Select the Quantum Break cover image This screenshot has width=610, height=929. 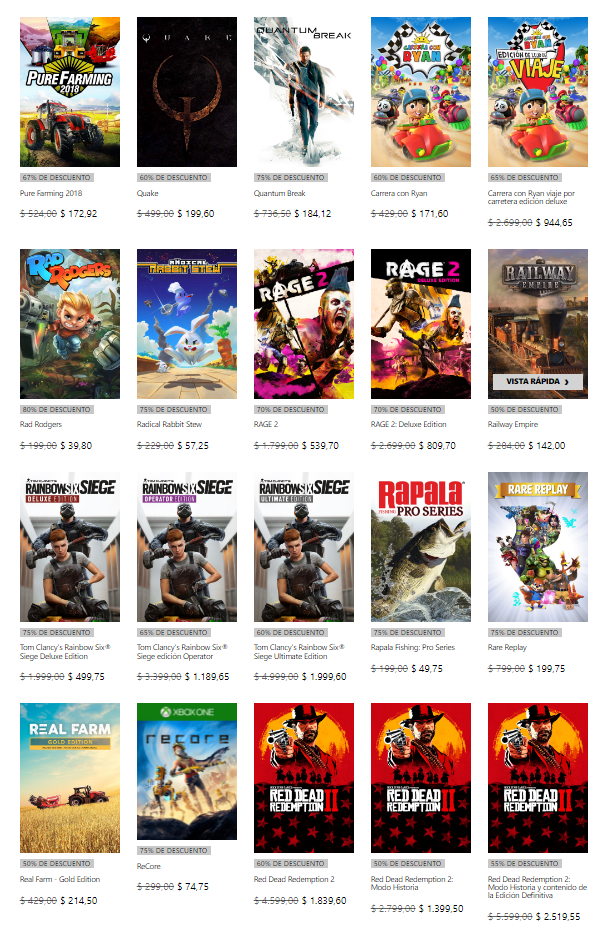pos(304,92)
